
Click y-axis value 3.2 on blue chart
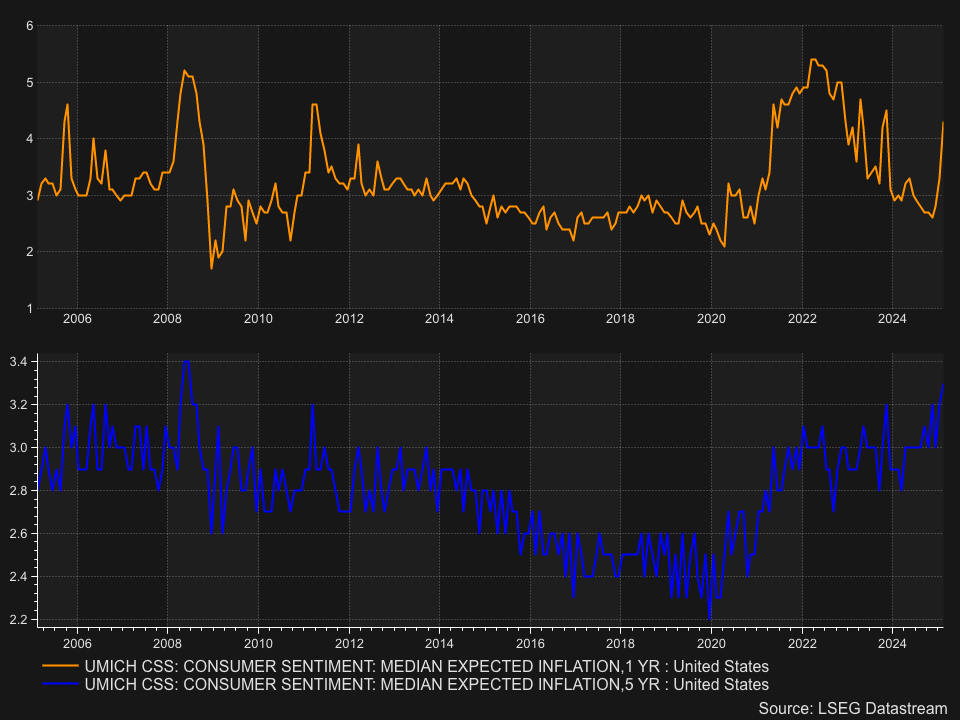pos(19,405)
